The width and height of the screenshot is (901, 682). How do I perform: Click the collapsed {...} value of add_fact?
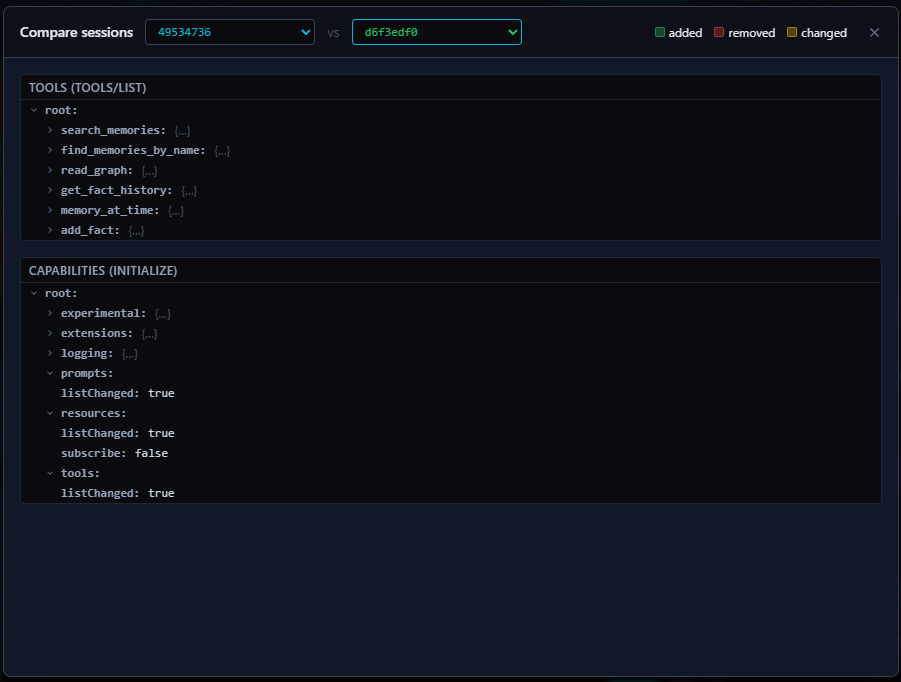[x=136, y=231]
